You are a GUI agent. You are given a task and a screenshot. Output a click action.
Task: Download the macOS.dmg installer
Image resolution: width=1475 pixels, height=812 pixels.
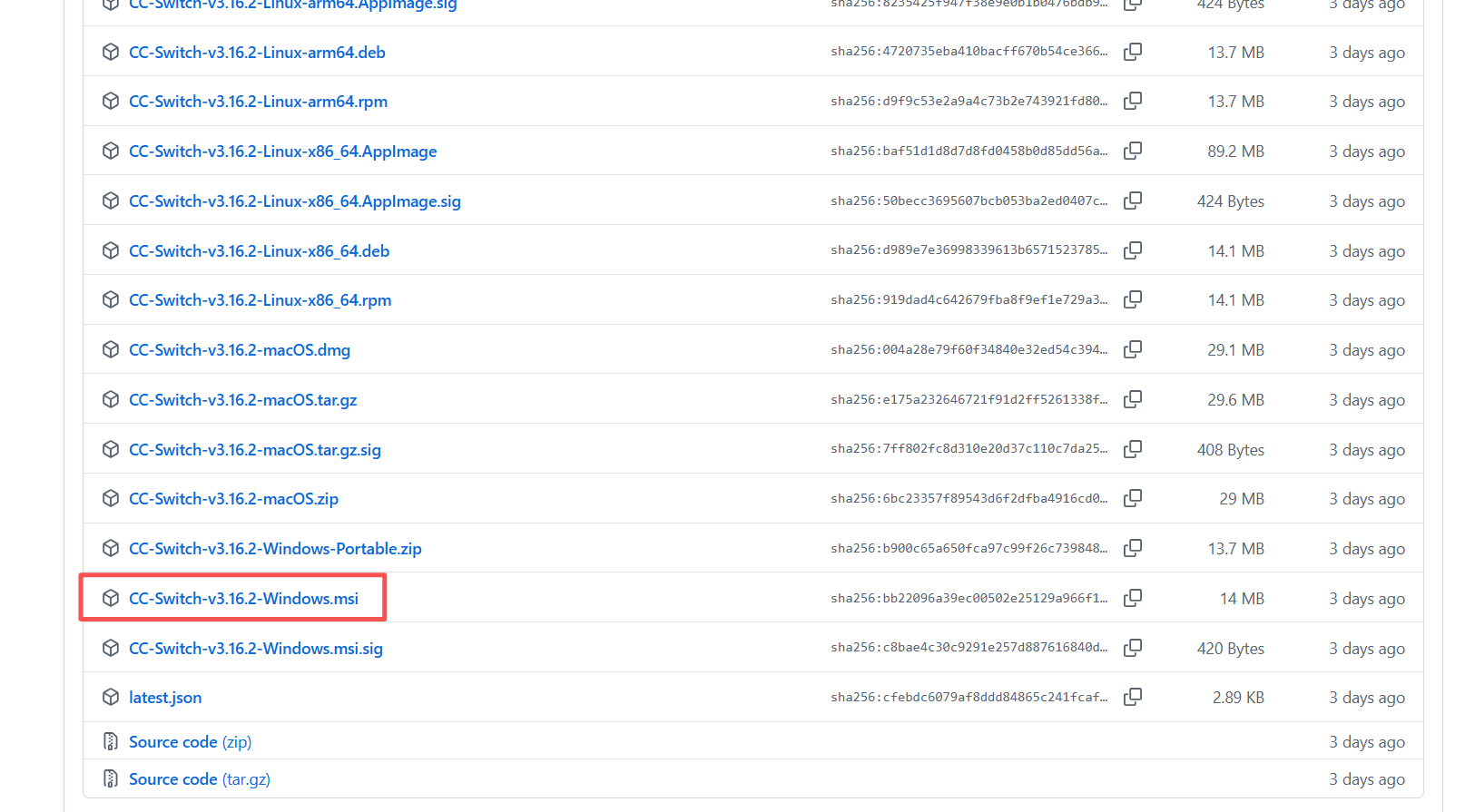click(x=240, y=350)
